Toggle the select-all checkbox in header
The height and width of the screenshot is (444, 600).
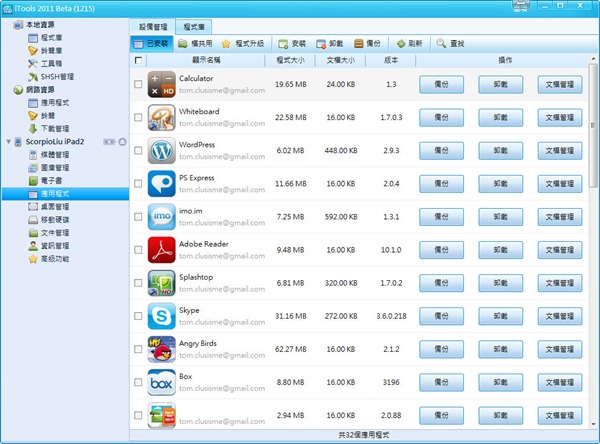tap(139, 60)
